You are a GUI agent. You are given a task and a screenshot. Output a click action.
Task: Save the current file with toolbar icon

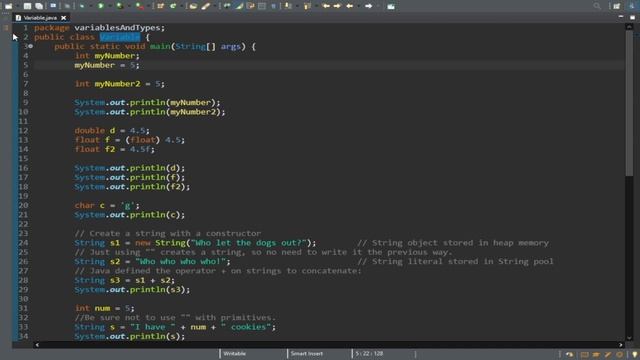[27, 6]
